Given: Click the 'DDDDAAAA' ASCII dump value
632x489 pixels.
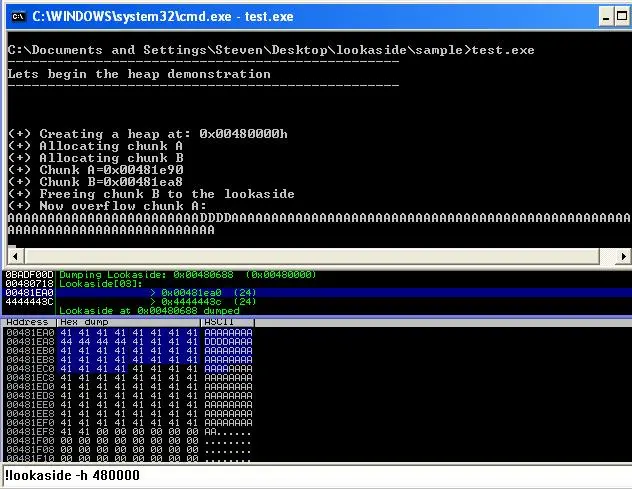Looking at the screenshot, I should click(228, 342).
